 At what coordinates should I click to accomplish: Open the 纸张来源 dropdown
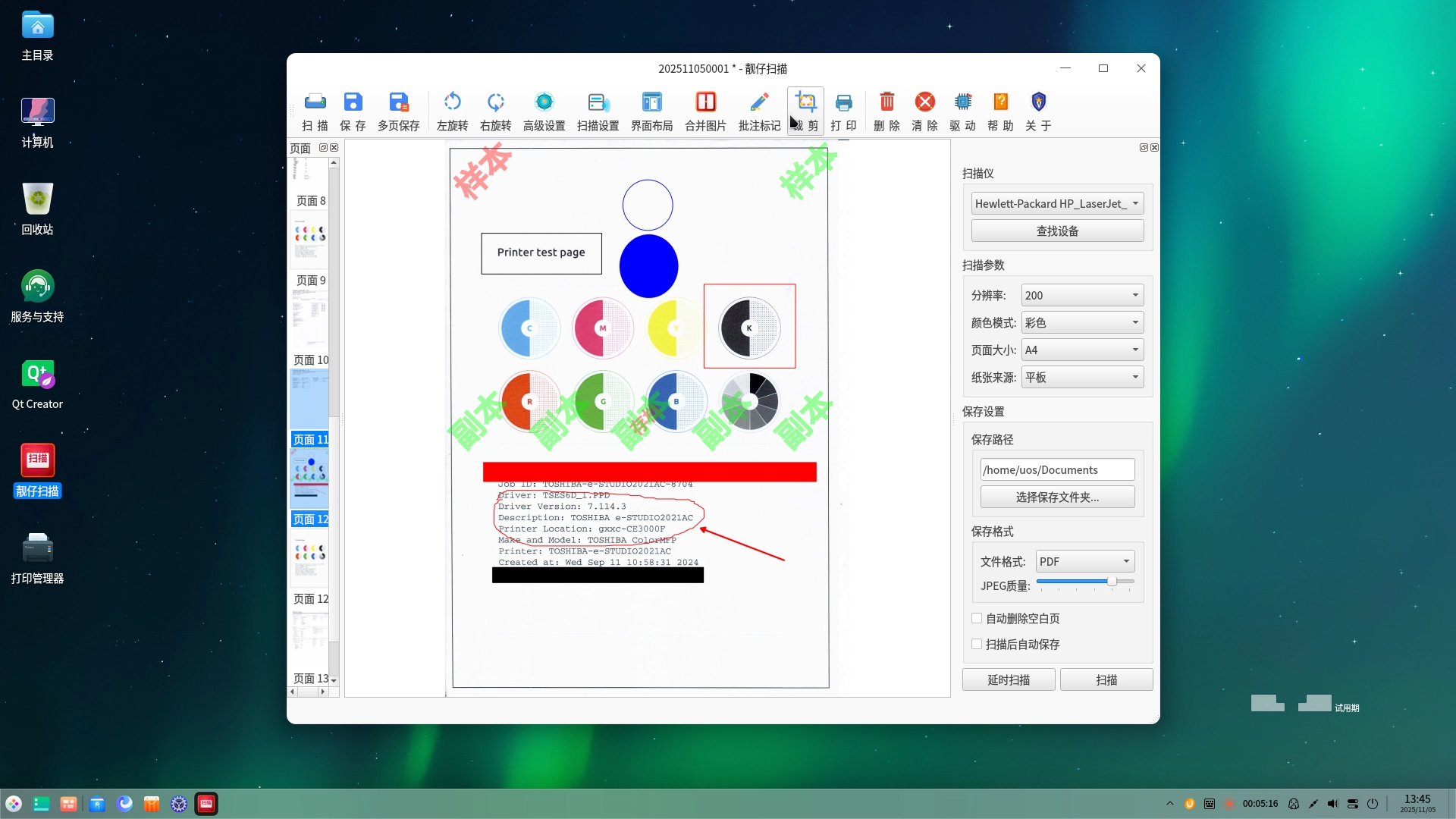(1082, 377)
